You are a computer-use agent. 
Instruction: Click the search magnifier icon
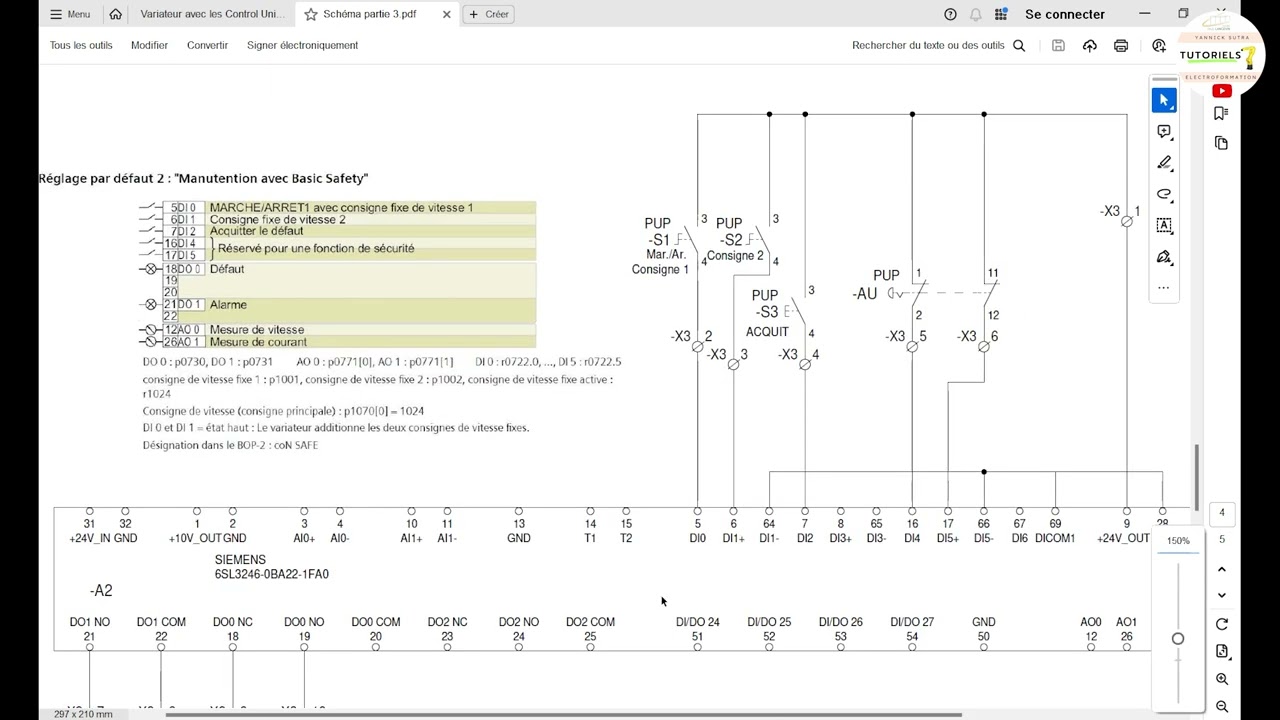coord(1019,45)
